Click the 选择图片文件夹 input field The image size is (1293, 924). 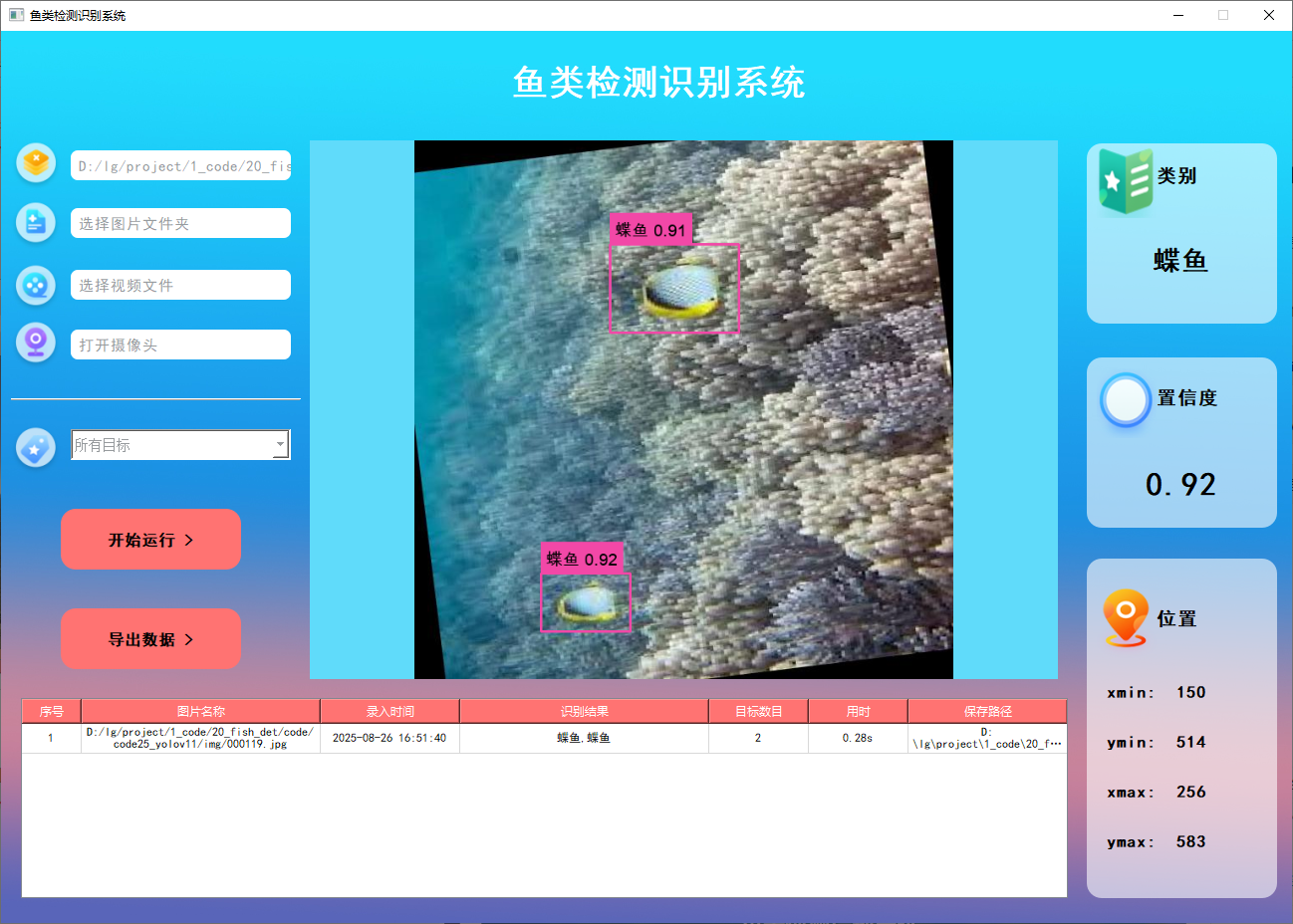pos(180,223)
